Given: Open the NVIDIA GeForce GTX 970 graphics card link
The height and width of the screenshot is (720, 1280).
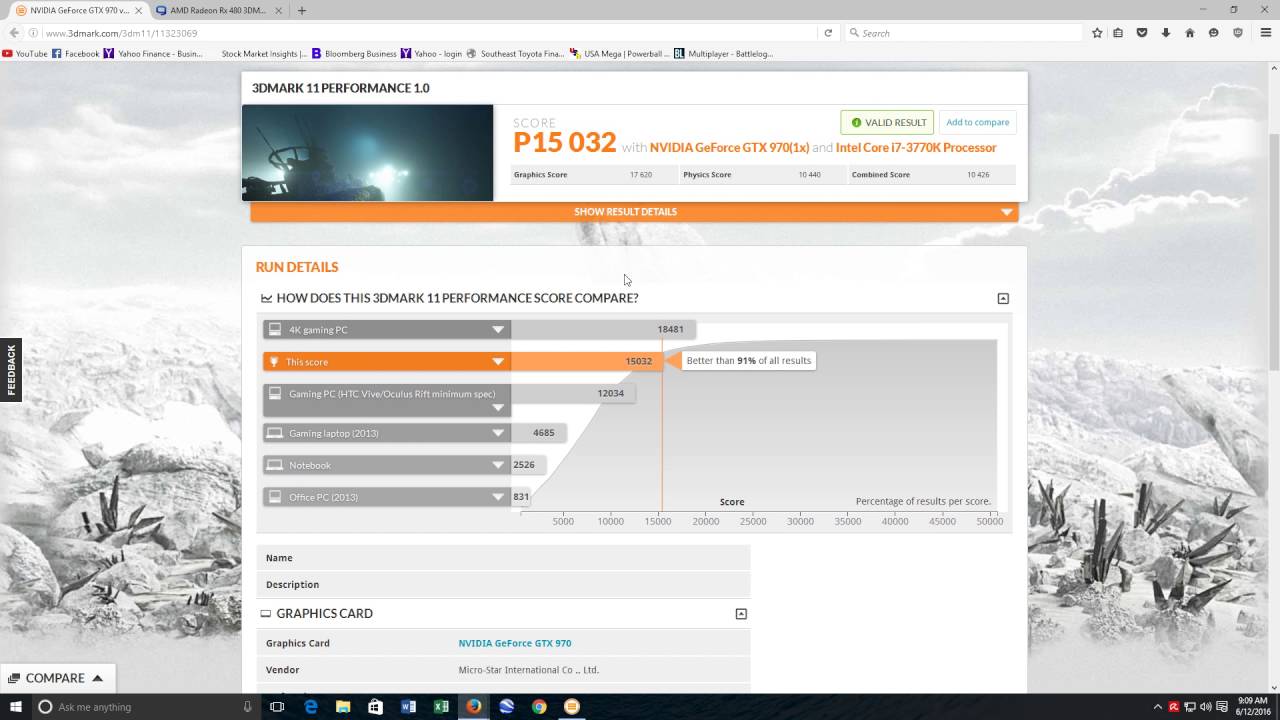Looking at the screenshot, I should [x=515, y=643].
